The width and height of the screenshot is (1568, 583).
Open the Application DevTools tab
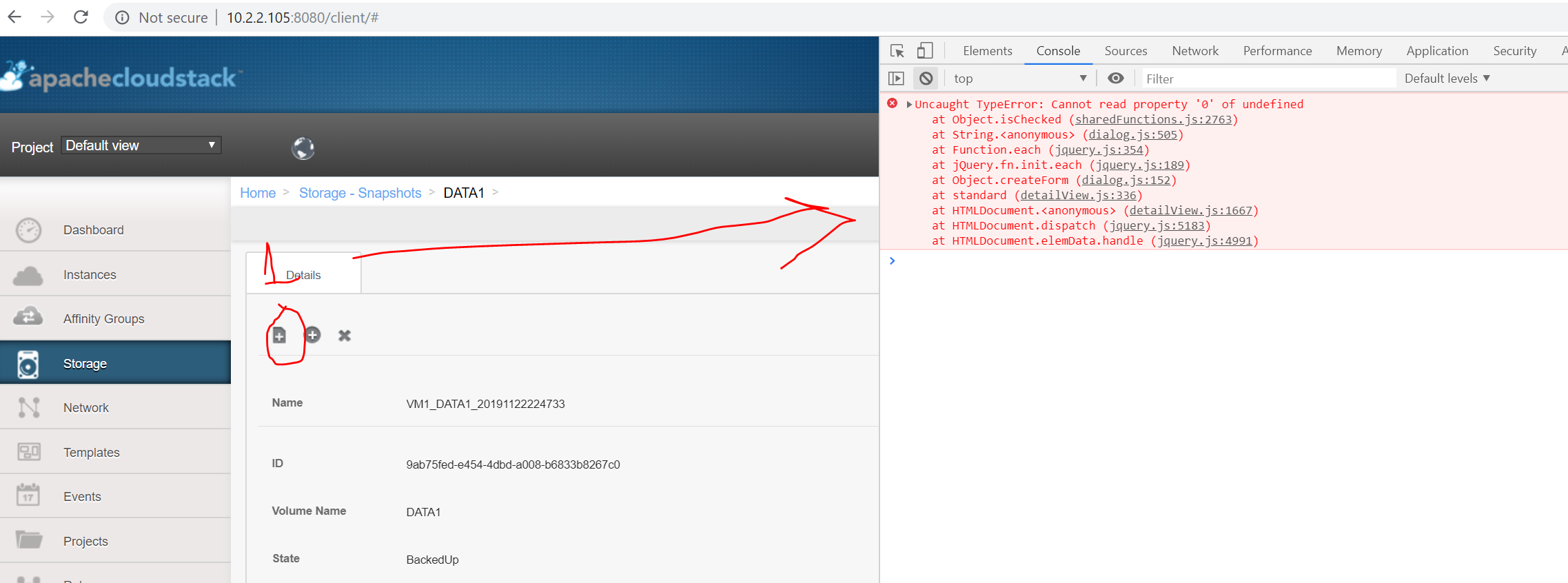pos(1437,51)
